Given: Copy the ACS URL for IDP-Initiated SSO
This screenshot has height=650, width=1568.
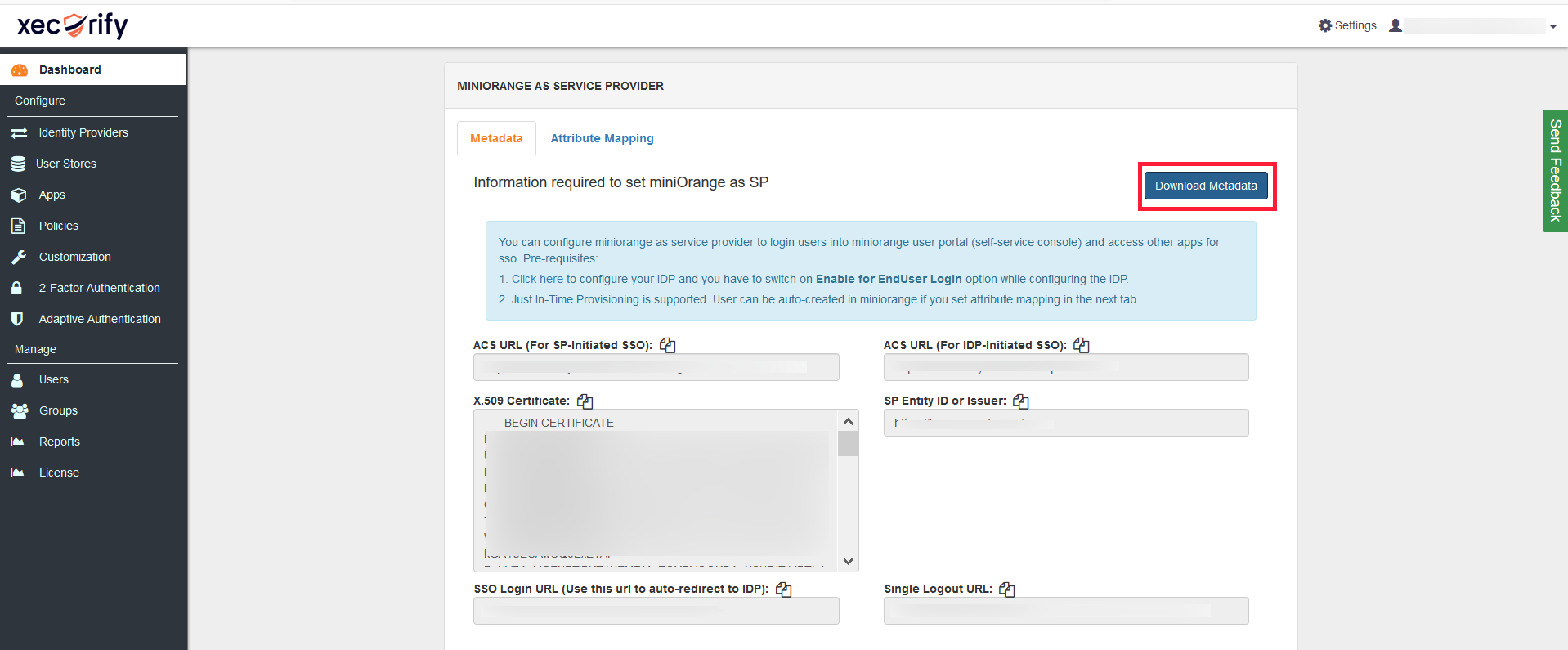Looking at the screenshot, I should point(1082,345).
